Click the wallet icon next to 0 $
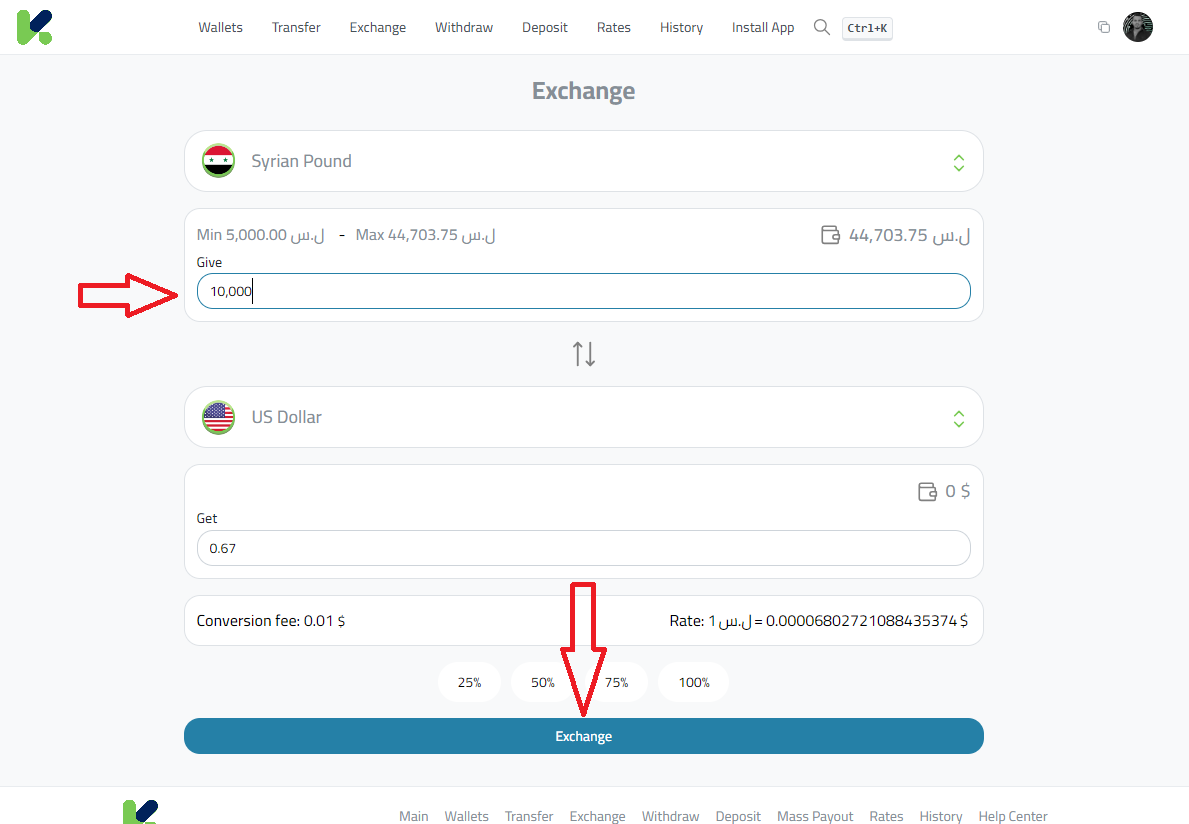Image resolution: width=1189 pixels, height=824 pixels. tap(927, 491)
